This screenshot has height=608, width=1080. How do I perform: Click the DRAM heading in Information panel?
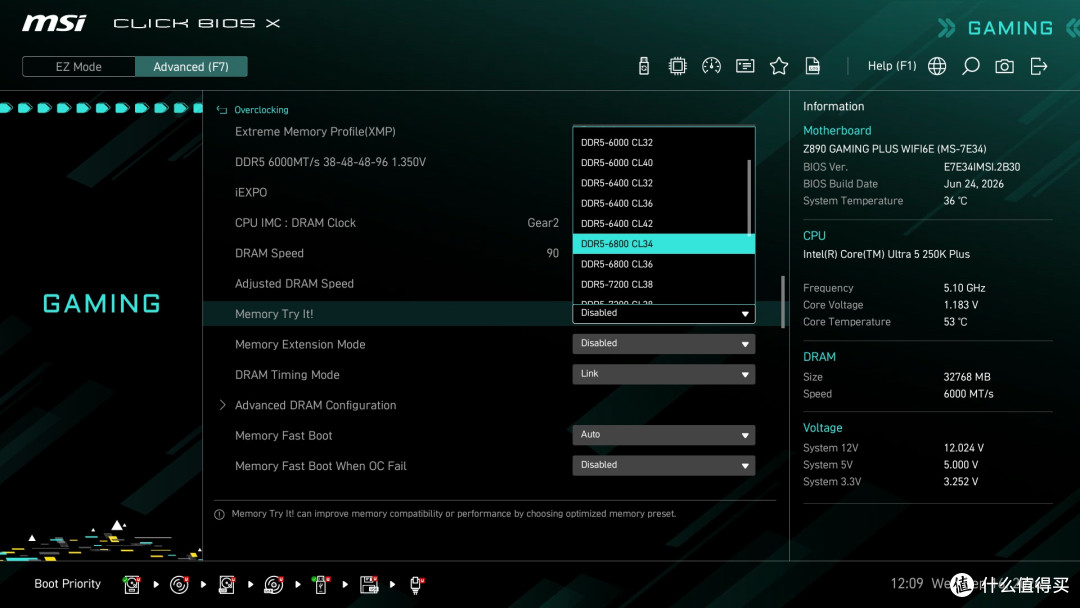point(819,357)
